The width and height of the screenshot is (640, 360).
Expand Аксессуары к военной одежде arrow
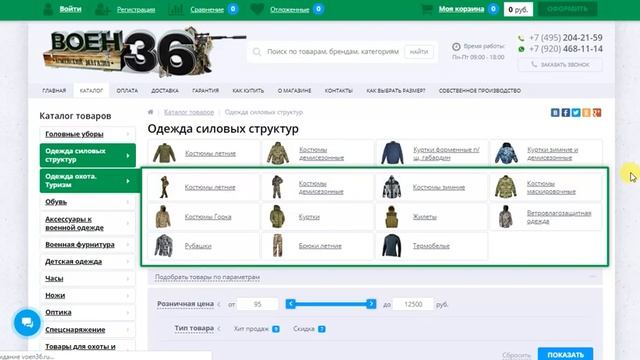tap(128, 223)
